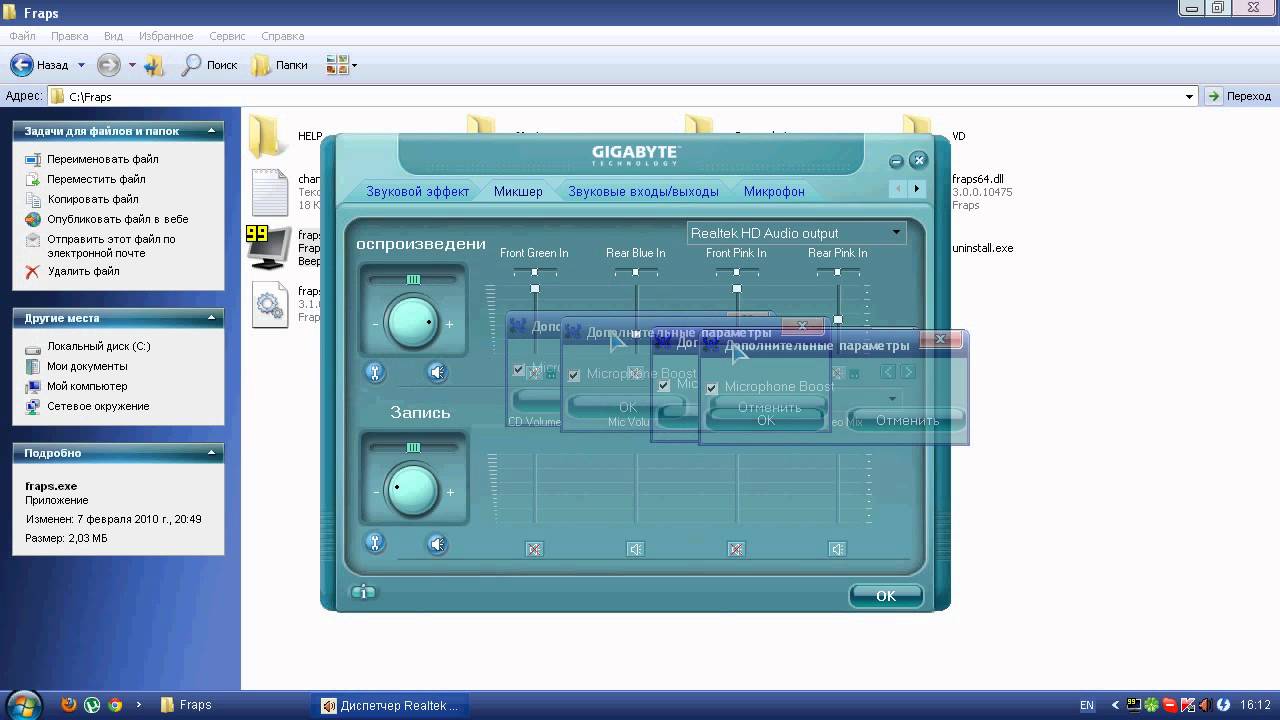The height and width of the screenshot is (720, 1280).
Task: Click the minus next to the playback knob
Action: click(376, 324)
